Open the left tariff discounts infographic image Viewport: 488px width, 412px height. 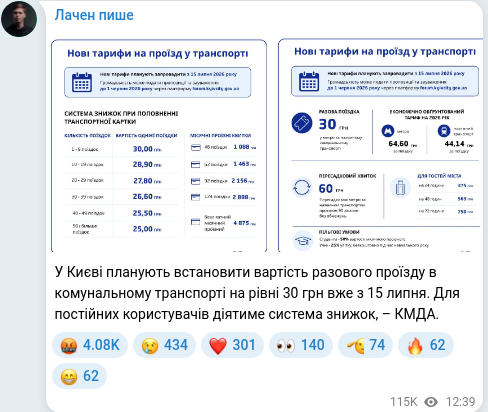[x=159, y=145]
